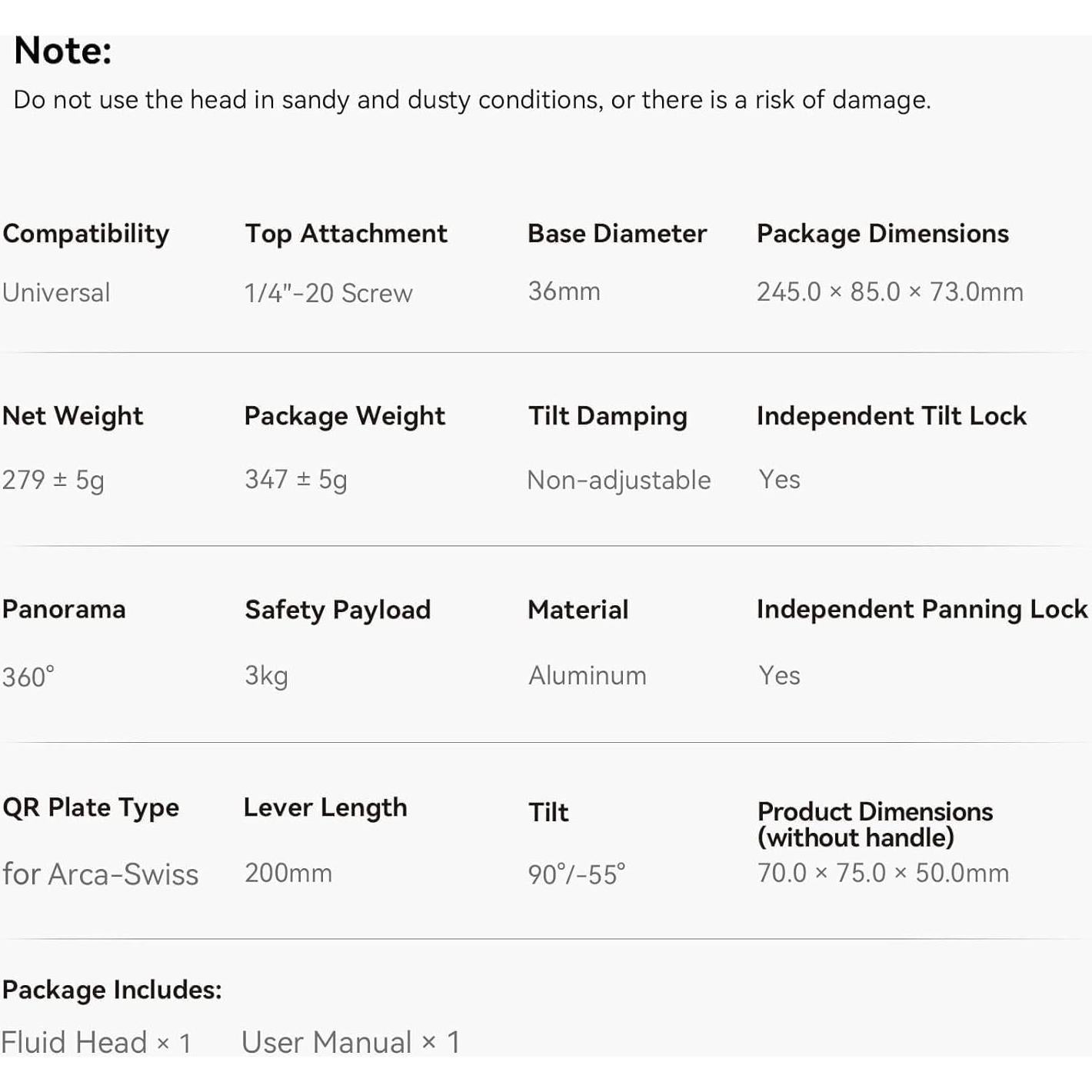Click the for Arca-Swiss plate type value
This screenshot has height=1092, width=1092.
[100, 874]
